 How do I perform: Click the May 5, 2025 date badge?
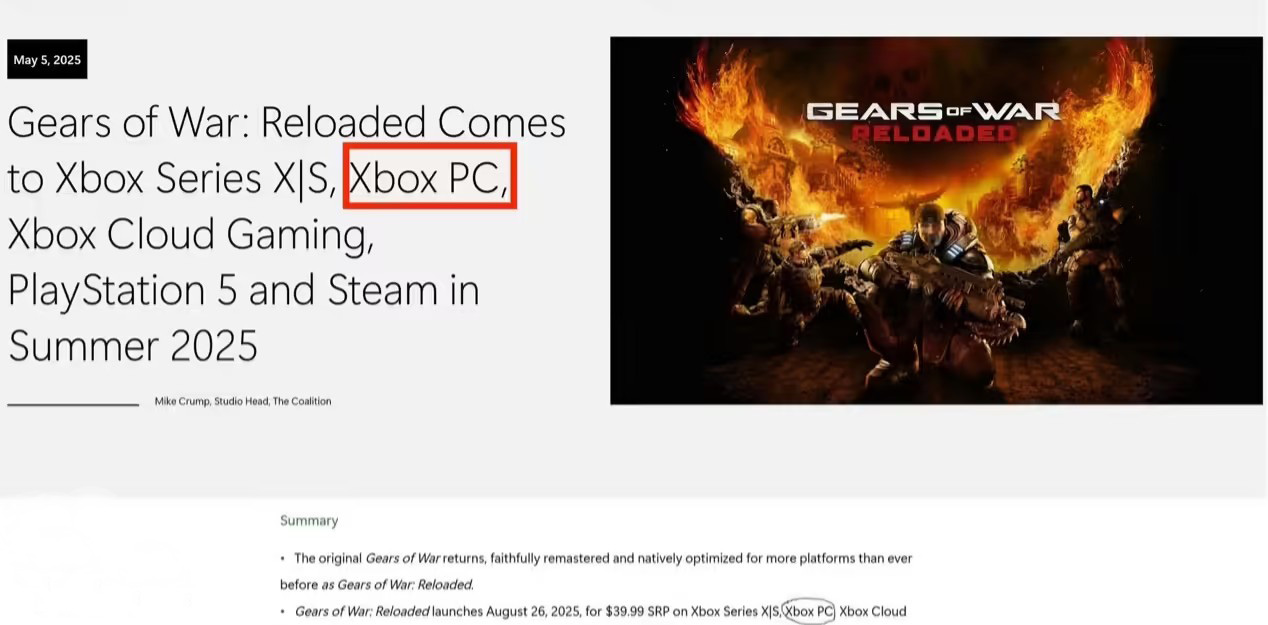tap(47, 60)
